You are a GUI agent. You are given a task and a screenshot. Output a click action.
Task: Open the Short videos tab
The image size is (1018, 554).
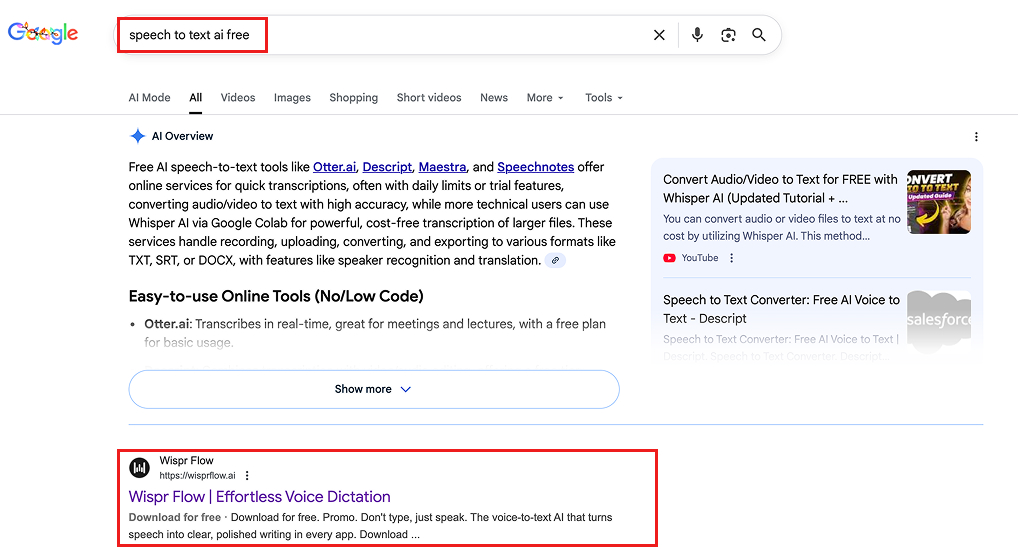pyautogui.click(x=429, y=97)
